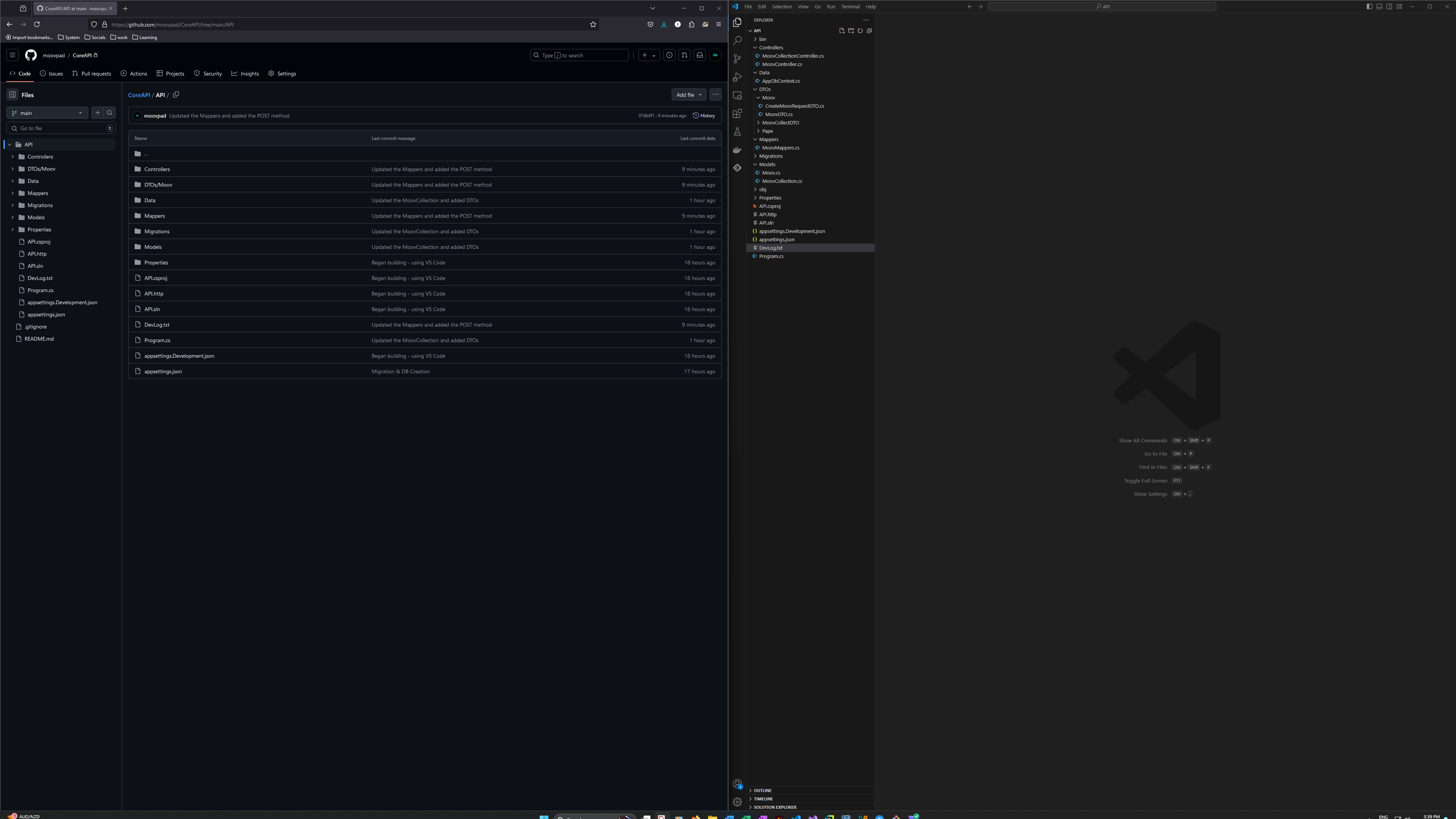Search files icon in GitHub Files panel
Viewport: 1456px width, 819px height.
(110, 113)
